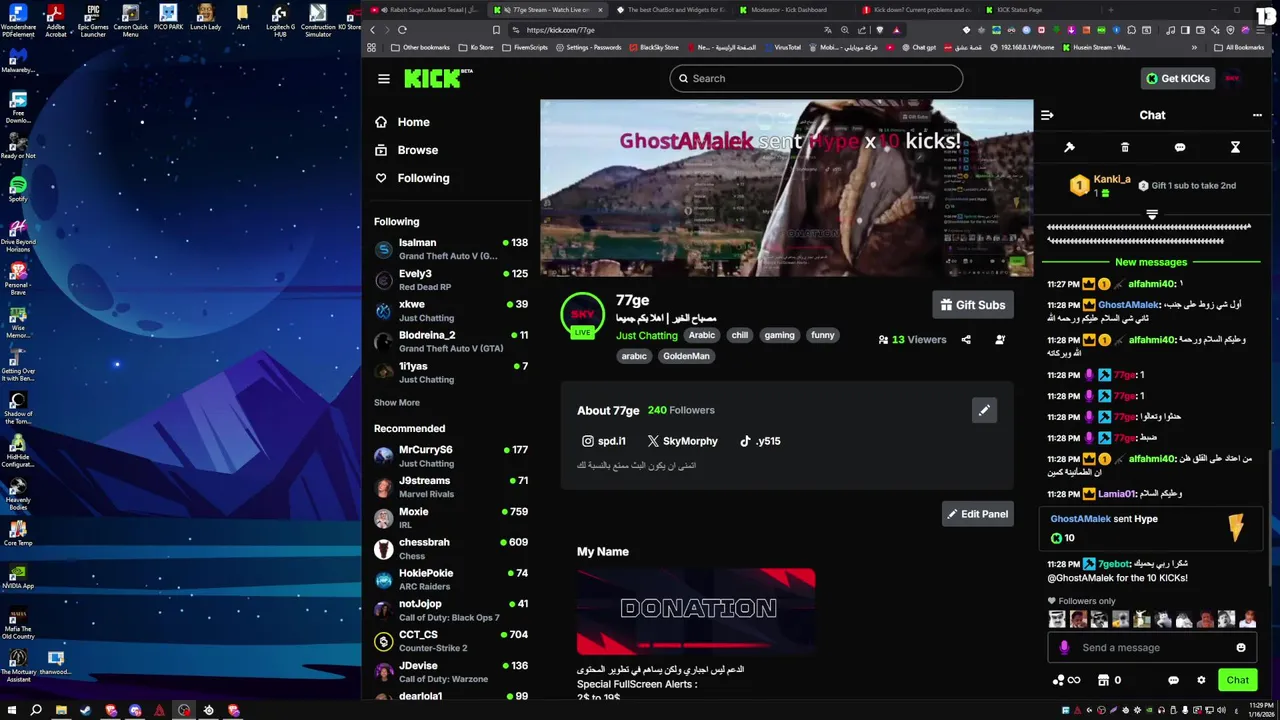Open taskbar search icon

point(36,711)
